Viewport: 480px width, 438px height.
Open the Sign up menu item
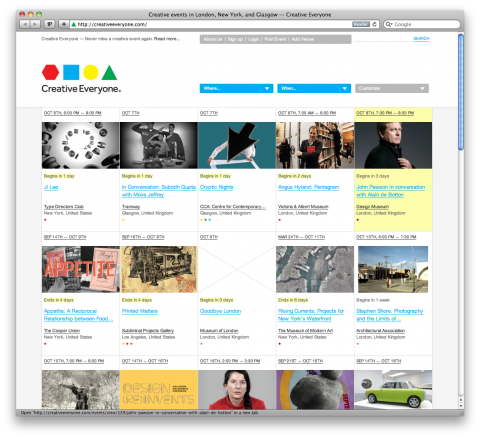235,39
